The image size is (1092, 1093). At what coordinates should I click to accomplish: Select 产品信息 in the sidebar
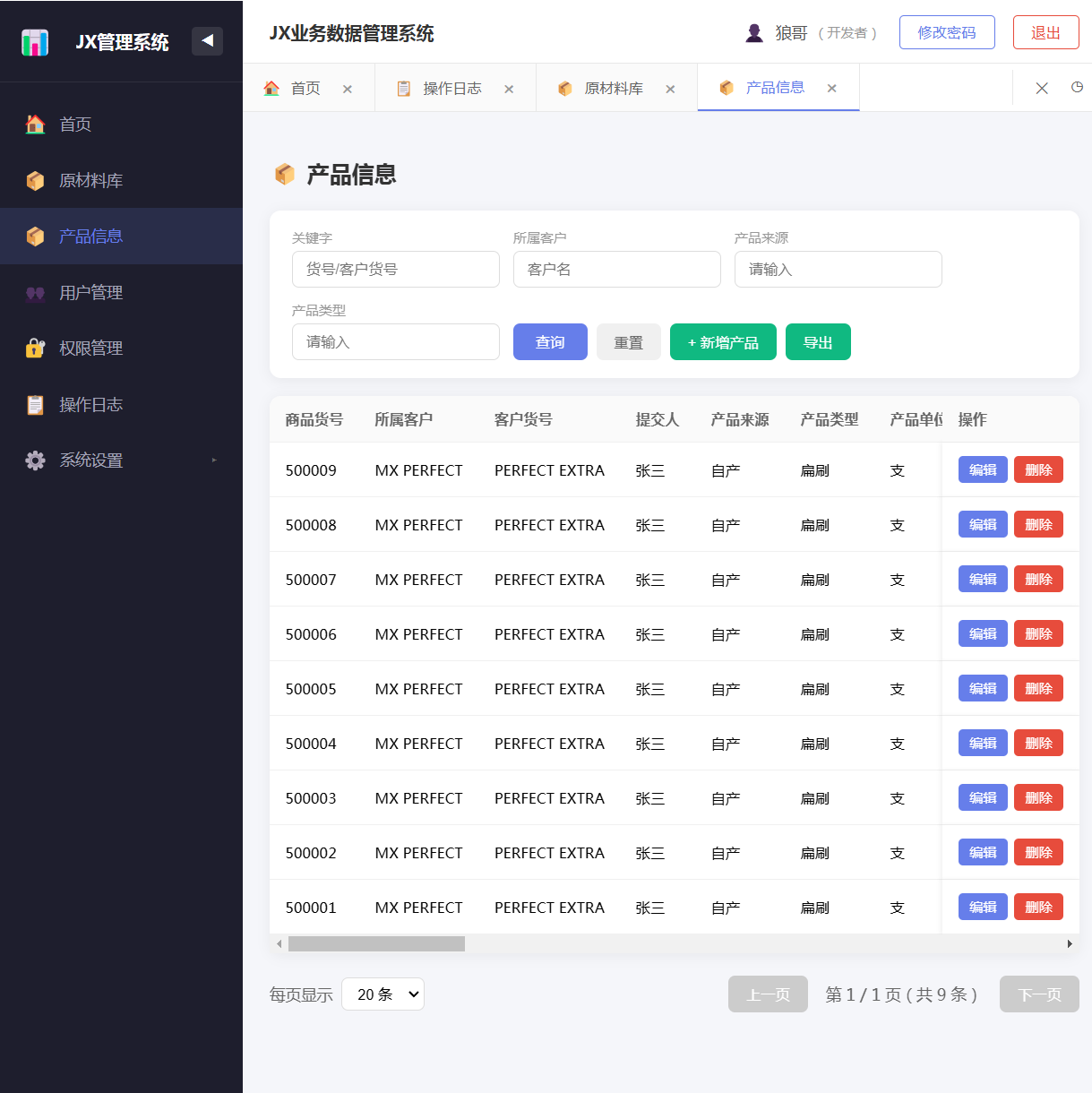coord(121,237)
